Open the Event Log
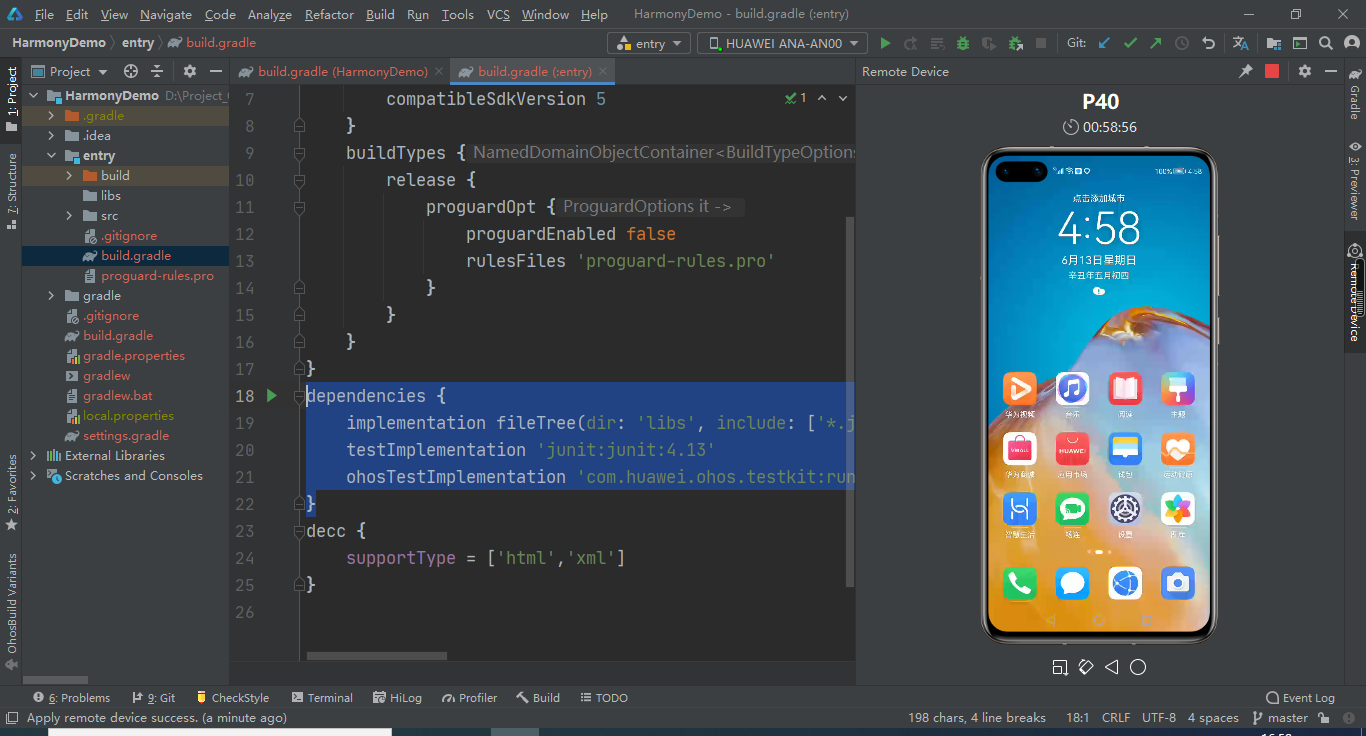This screenshot has width=1366, height=736. pyautogui.click(x=1300, y=697)
